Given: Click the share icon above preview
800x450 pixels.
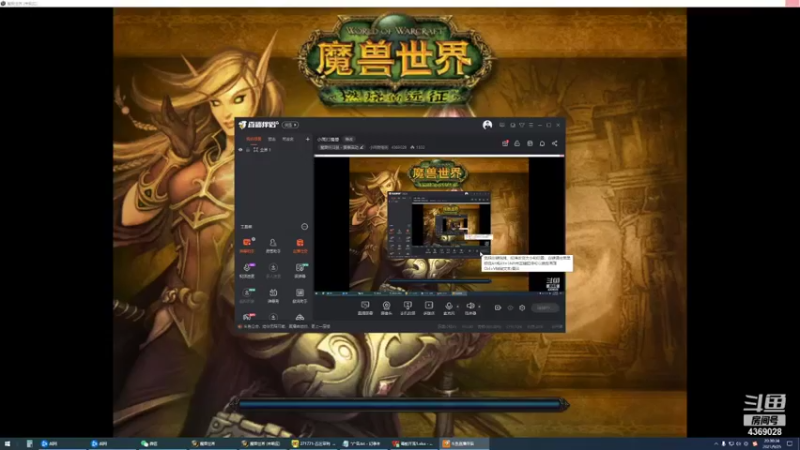Looking at the screenshot, I should click(x=555, y=143).
